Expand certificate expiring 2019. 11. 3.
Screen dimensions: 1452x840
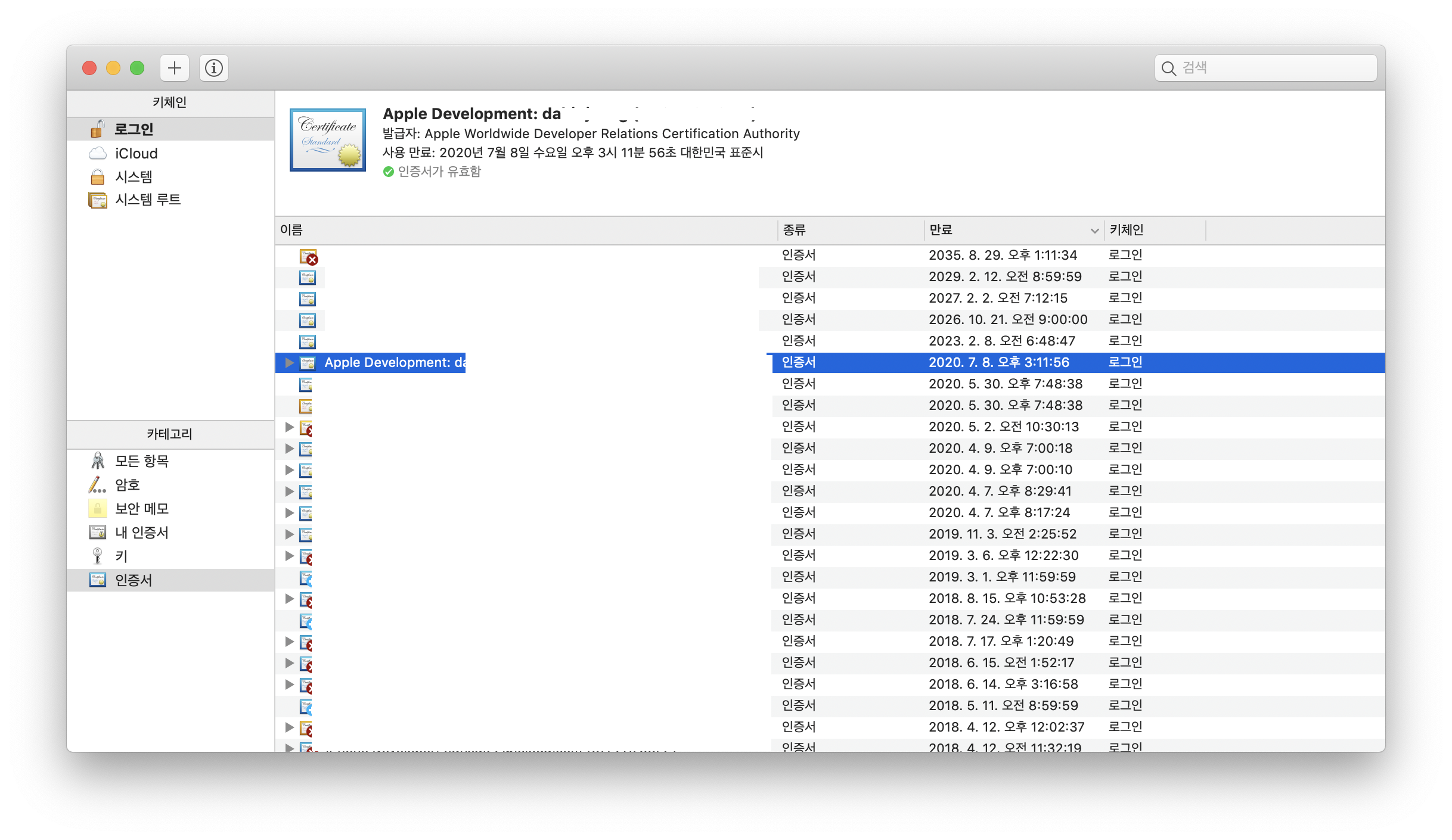(289, 534)
